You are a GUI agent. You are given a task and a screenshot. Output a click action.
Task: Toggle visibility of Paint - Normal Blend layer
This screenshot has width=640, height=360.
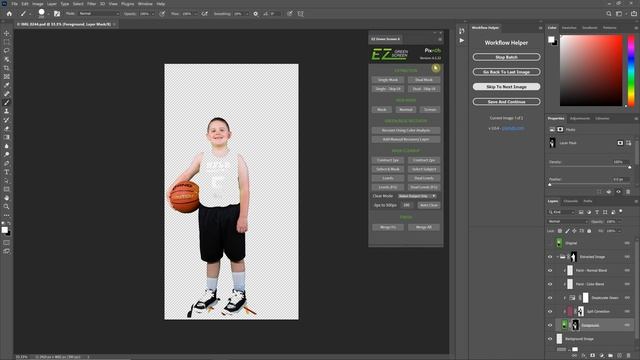tap(550, 271)
